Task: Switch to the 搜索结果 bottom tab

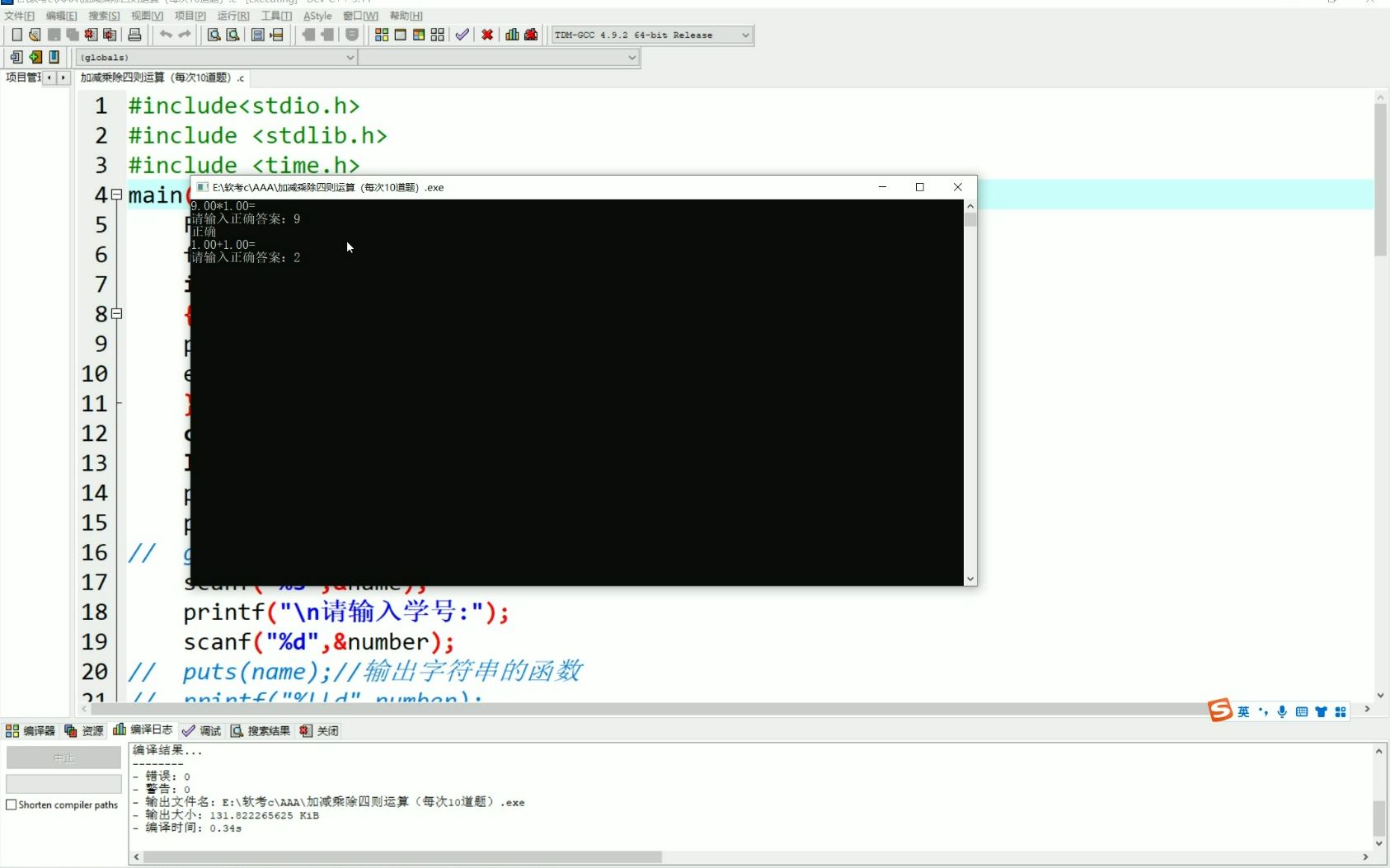Action: click(261, 730)
